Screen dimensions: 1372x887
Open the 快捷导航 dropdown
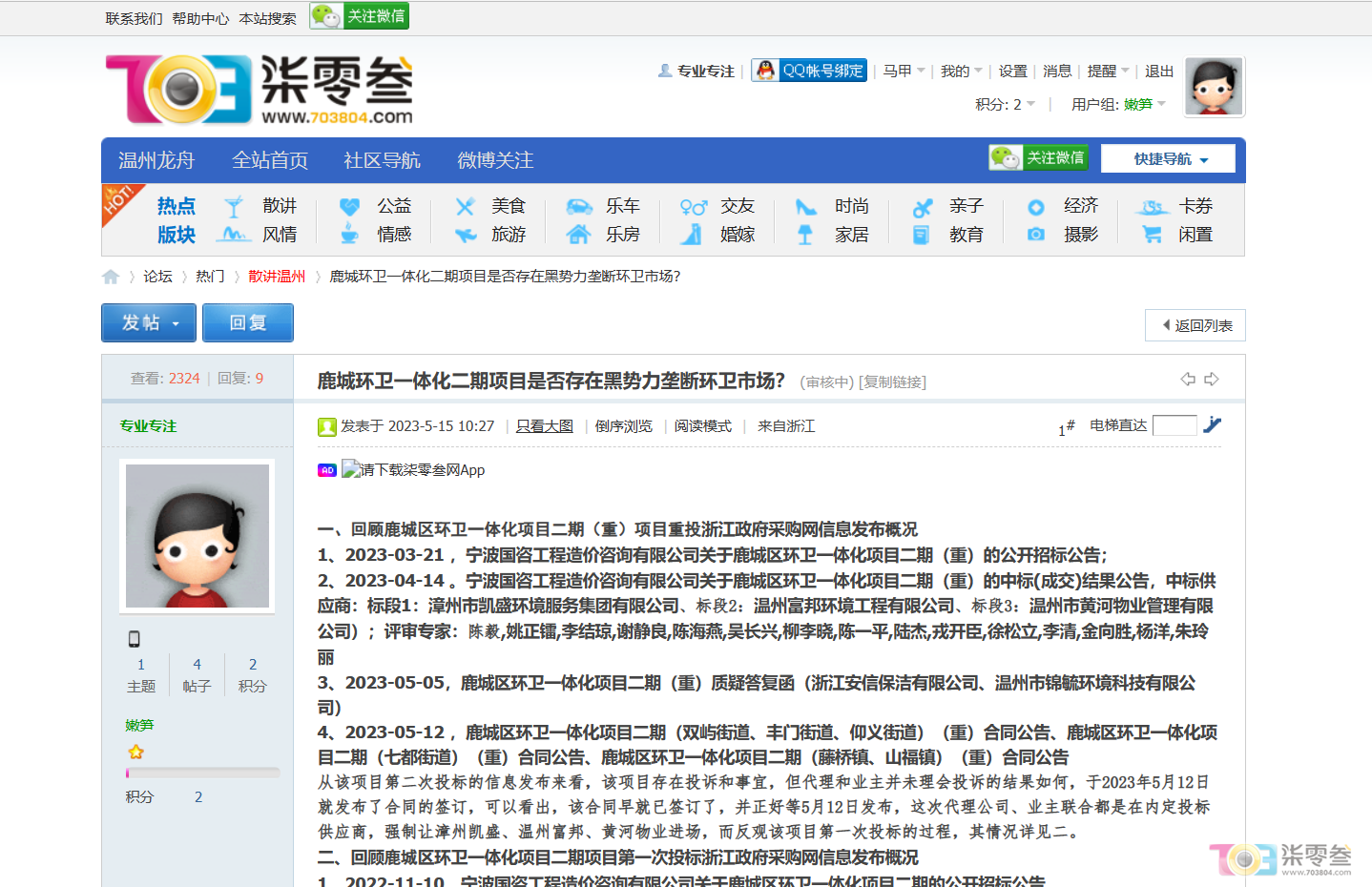(x=1169, y=159)
